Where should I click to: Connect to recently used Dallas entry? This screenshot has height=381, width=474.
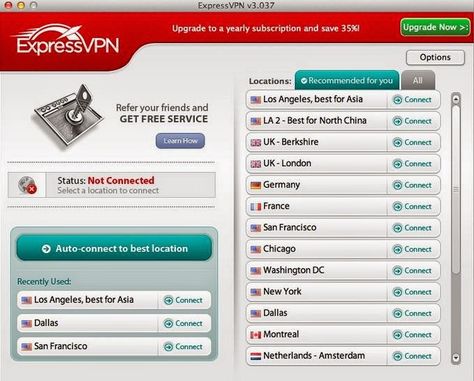pyautogui.click(x=184, y=323)
